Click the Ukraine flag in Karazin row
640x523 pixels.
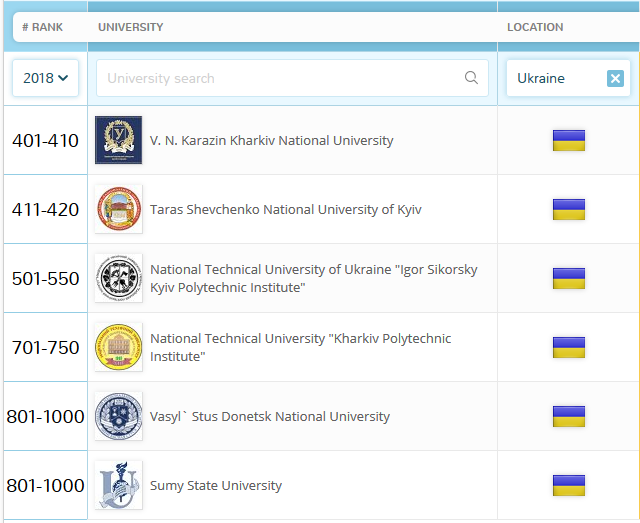569,140
